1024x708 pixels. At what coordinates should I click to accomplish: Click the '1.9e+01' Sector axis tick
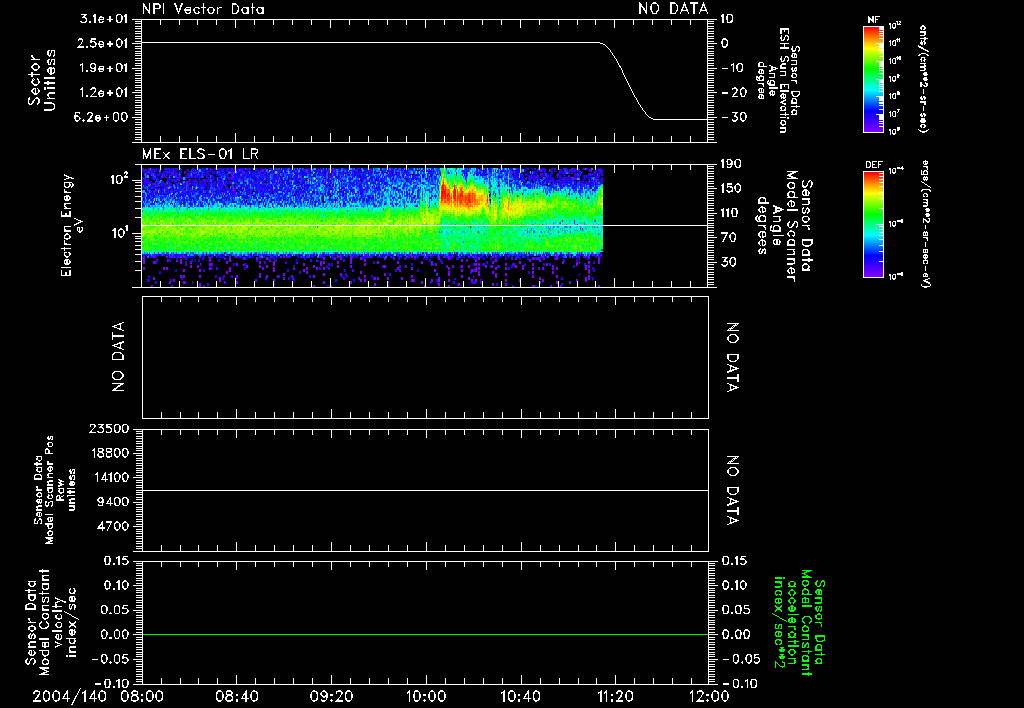pyautogui.click(x=104, y=68)
